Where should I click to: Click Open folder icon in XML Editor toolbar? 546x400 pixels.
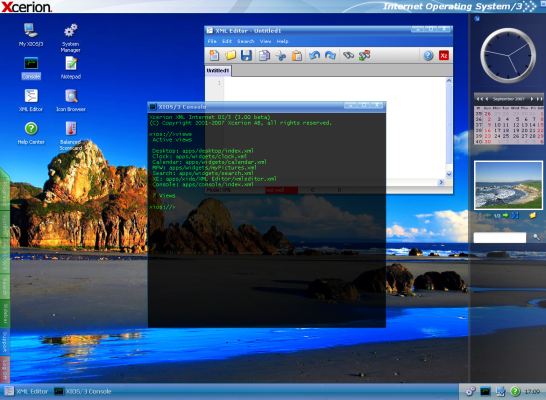click(x=230, y=55)
